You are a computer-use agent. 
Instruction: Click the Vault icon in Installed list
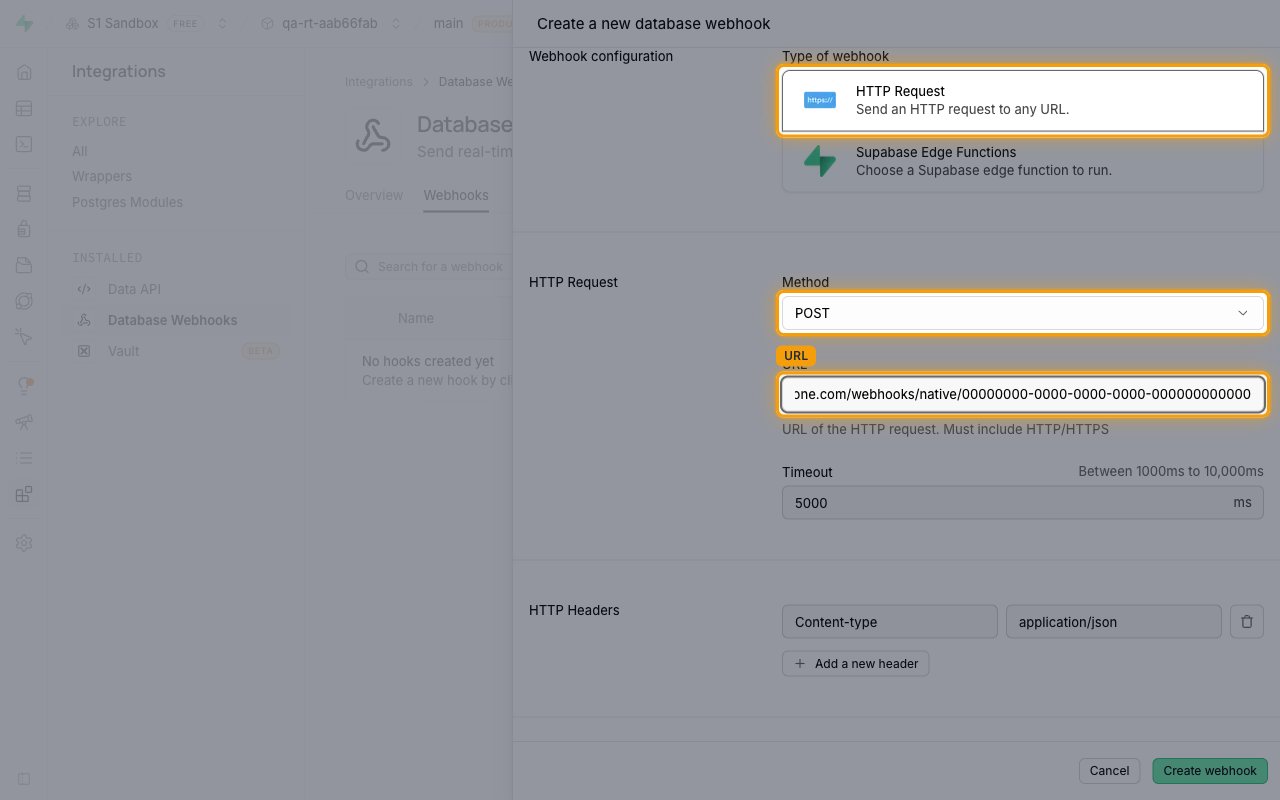[85, 351]
